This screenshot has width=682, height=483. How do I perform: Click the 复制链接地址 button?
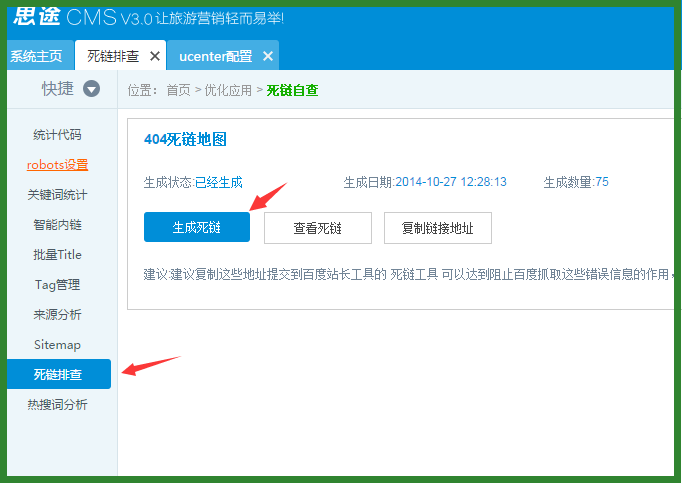tap(437, 227)
